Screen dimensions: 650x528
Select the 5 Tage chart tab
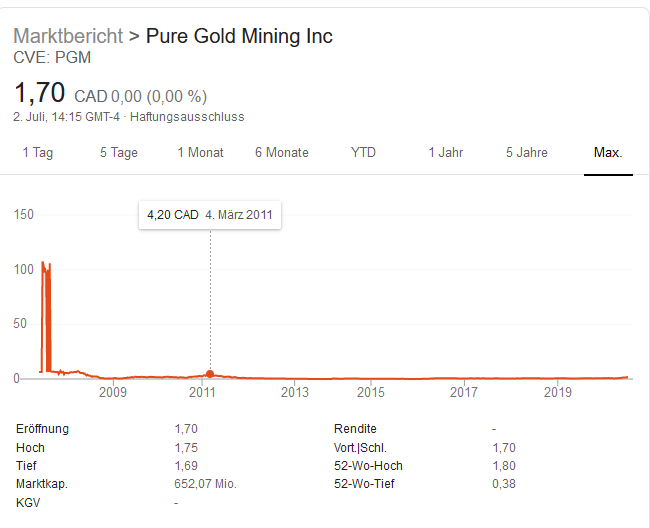119,153
